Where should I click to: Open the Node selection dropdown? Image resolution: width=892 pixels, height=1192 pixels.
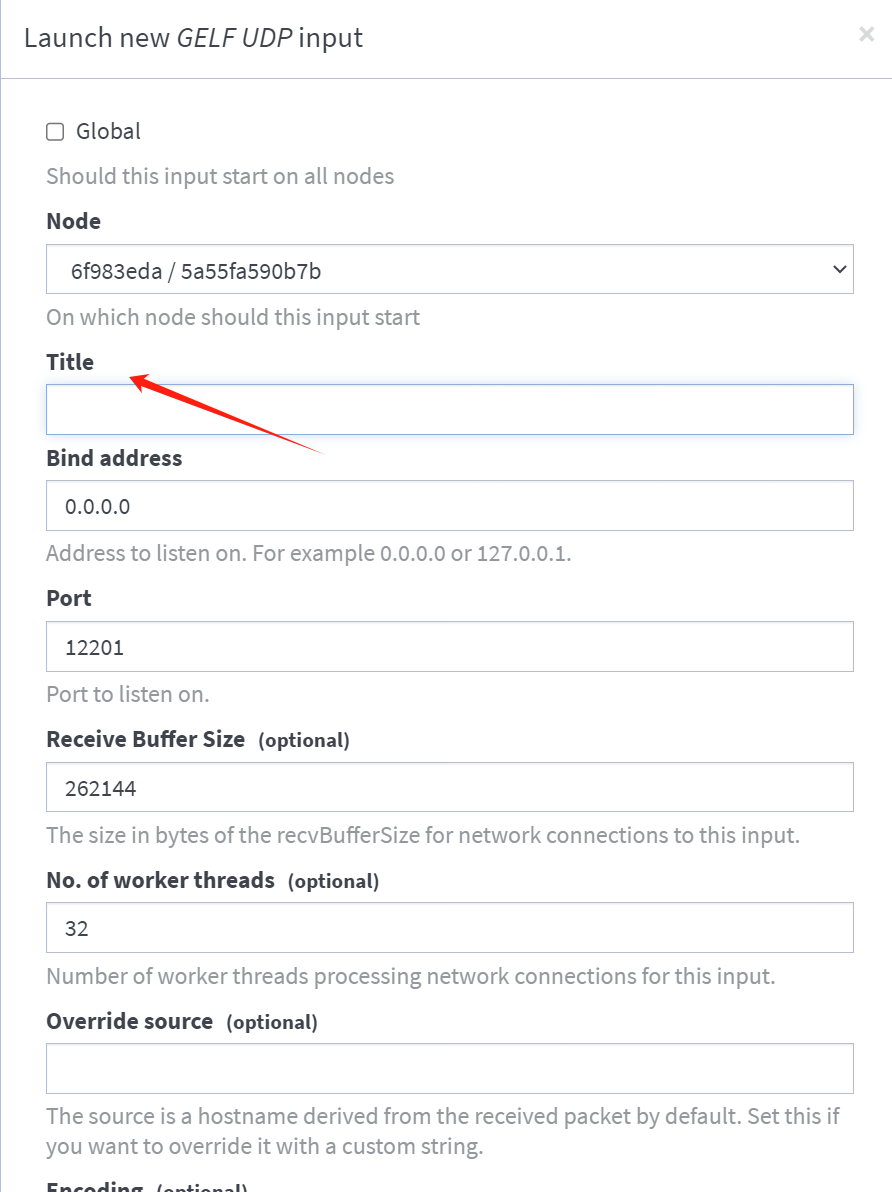(x=449, y=269)
